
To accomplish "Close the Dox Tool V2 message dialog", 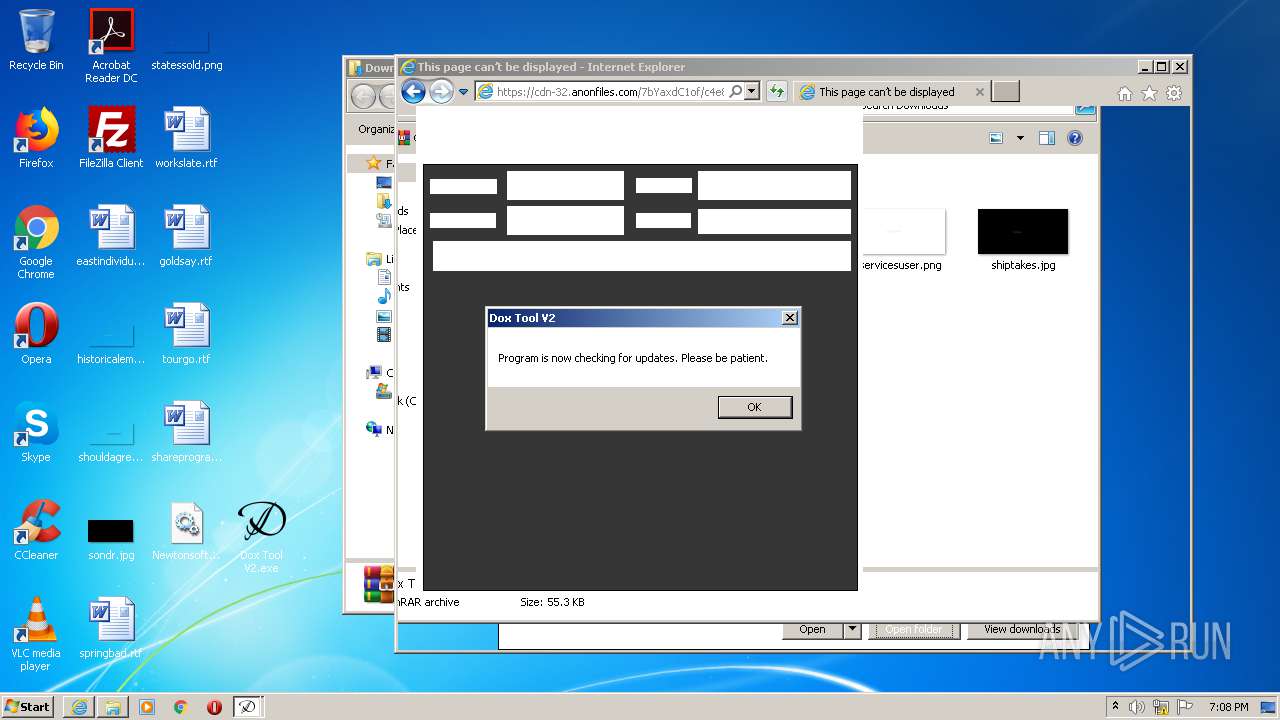I will (x=789, y=318).
